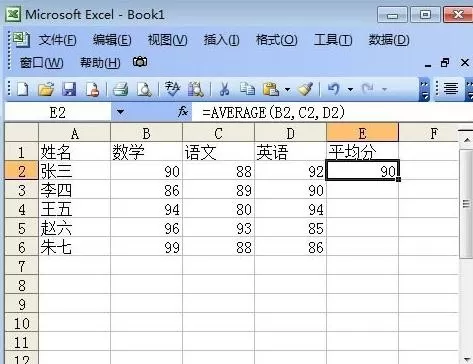This screenshot has height=364, width=473.
Task: Open the Name Box dropdown arrow
Action: [120, 112]
